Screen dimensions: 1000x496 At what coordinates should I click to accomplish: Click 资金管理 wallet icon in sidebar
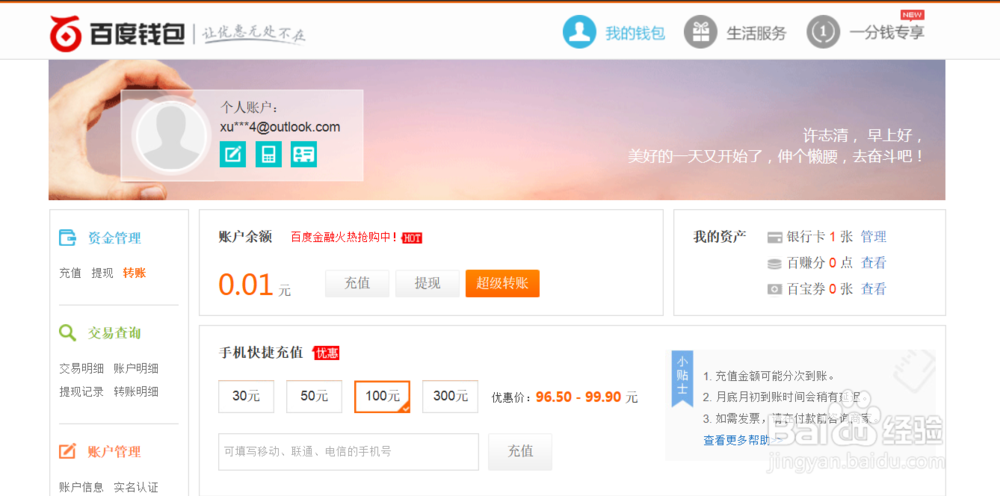coord(68,238)
